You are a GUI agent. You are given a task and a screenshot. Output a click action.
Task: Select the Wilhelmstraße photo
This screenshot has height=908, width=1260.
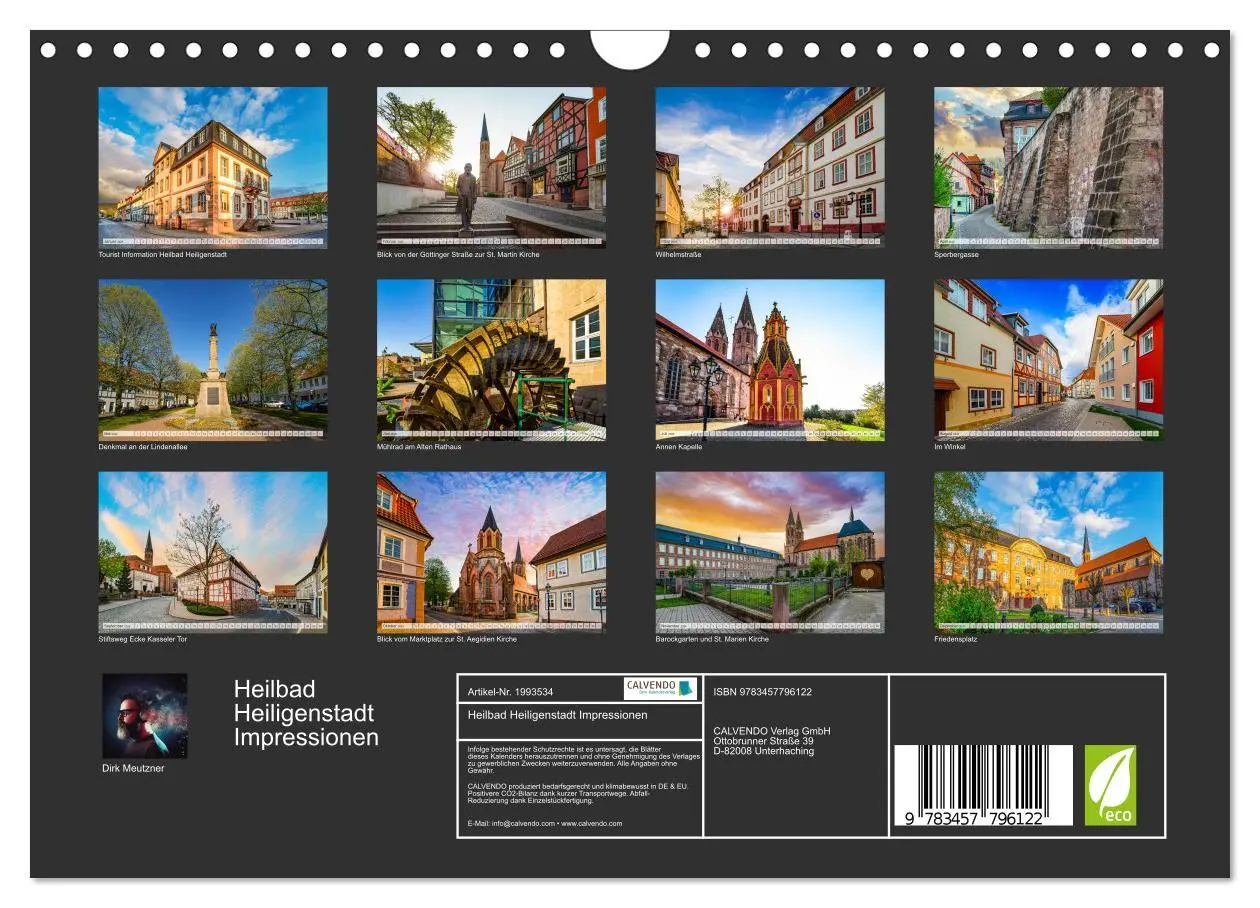(770, 167)
